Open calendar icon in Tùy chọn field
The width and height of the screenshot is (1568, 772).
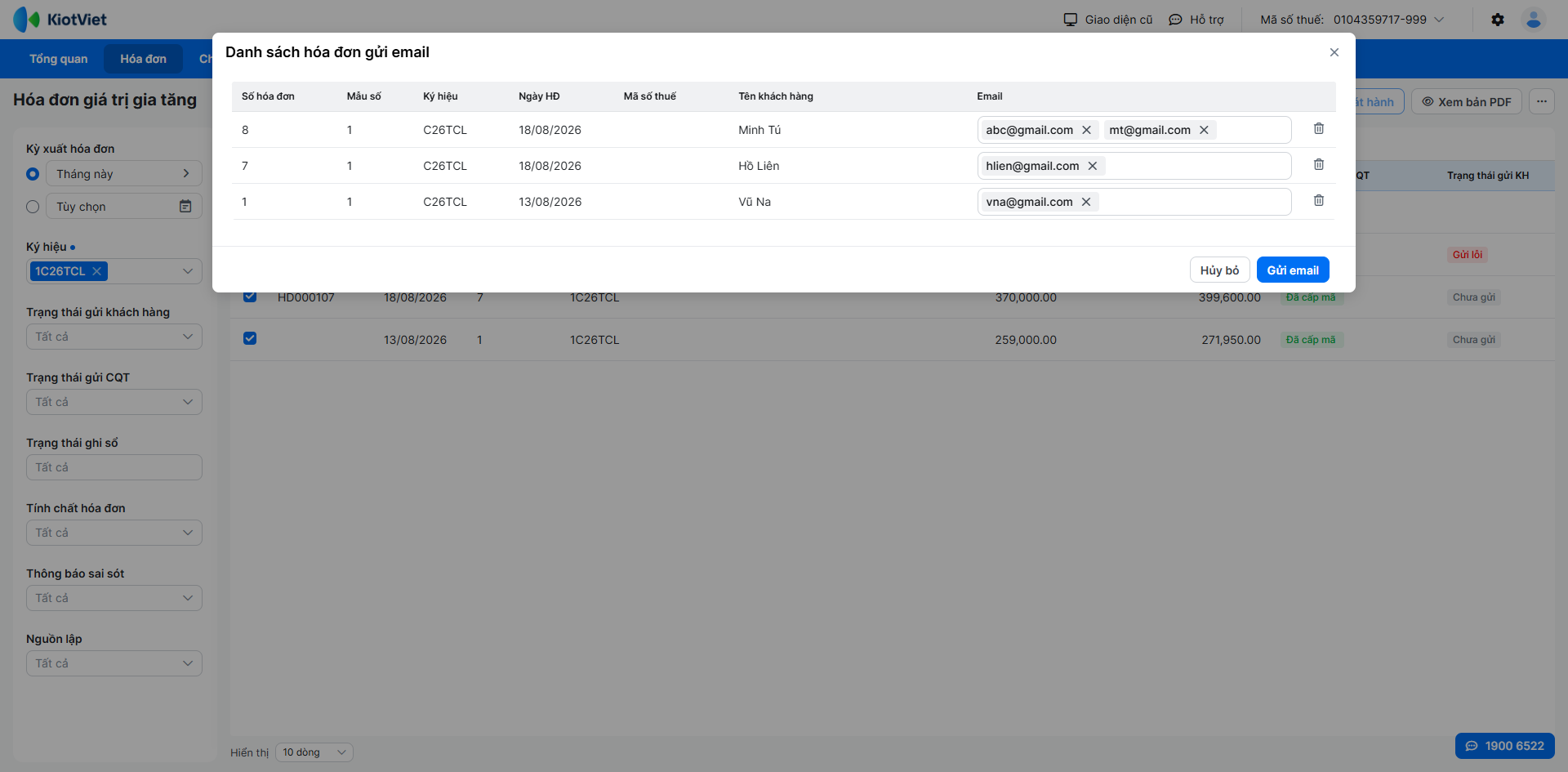185,207
